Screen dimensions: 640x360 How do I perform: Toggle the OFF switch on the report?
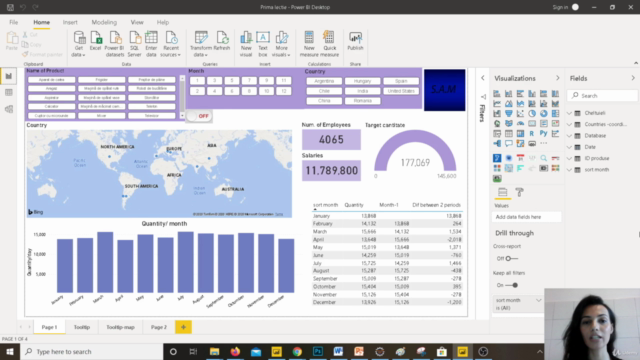click(x=200, y=116)
